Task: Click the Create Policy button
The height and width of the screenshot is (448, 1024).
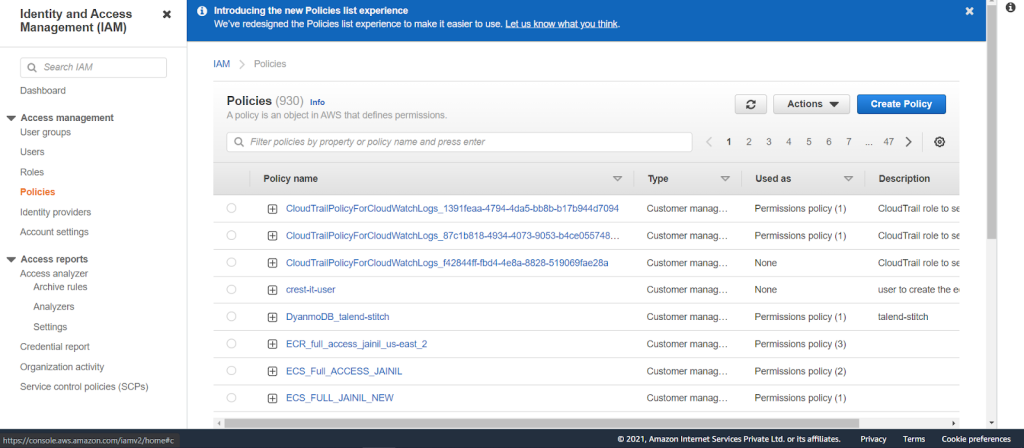Action: tap(901, 104)
